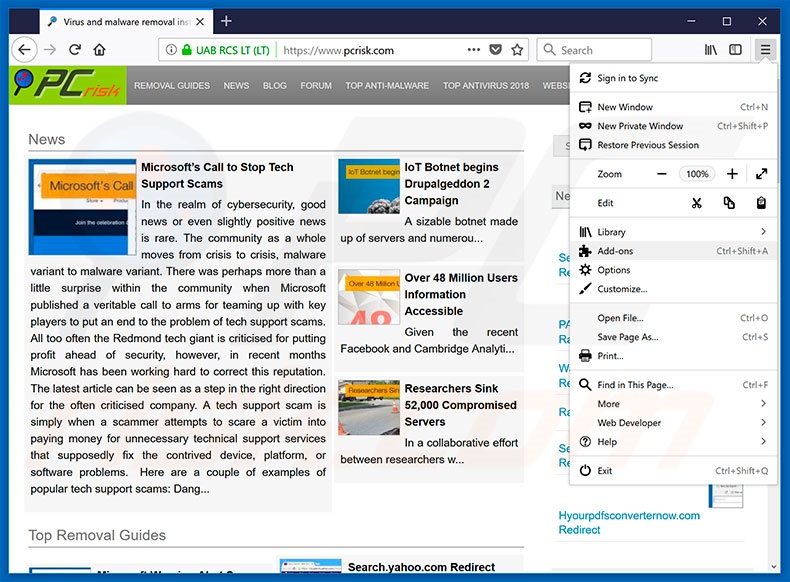Toggle sidebar view icon in toolbar
Image resolution: width=790 pixels, height=582 pixels.
(x=736, y=49)
